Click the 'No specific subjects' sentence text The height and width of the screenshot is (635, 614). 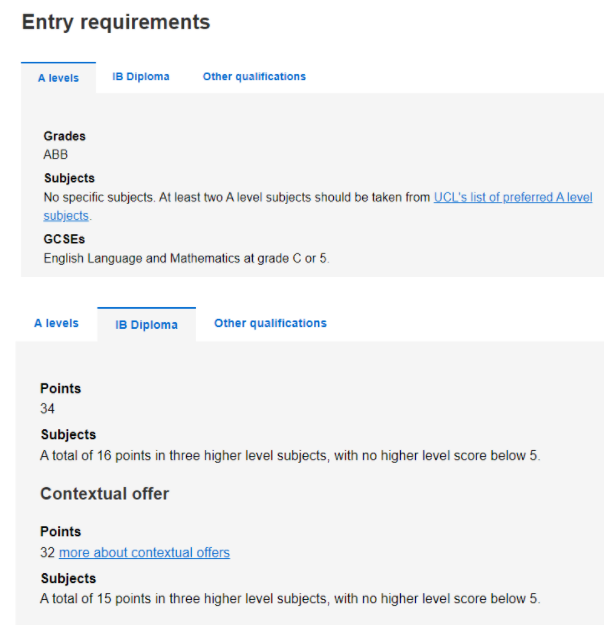99,197
